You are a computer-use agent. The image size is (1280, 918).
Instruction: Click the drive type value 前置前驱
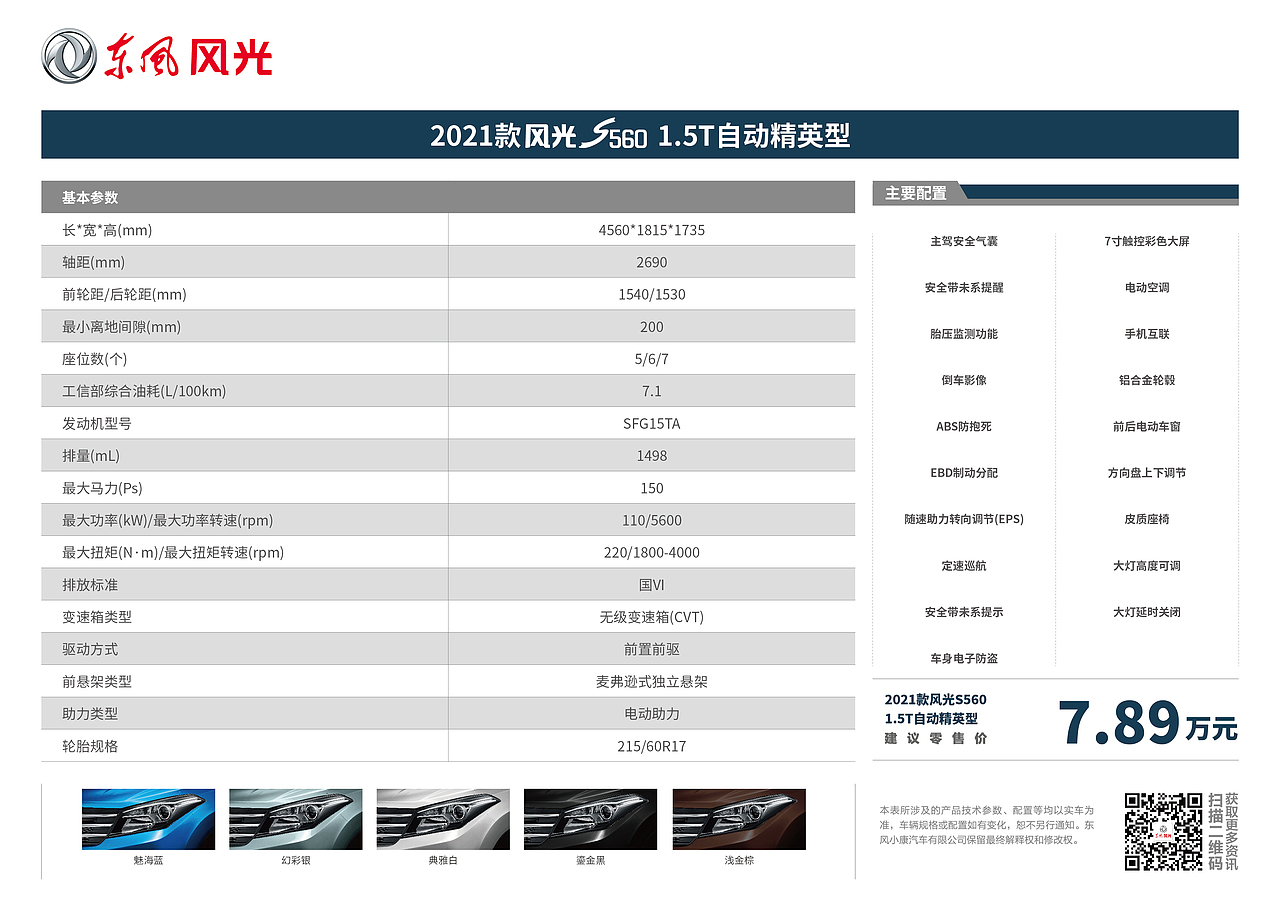tap(652, 650)
